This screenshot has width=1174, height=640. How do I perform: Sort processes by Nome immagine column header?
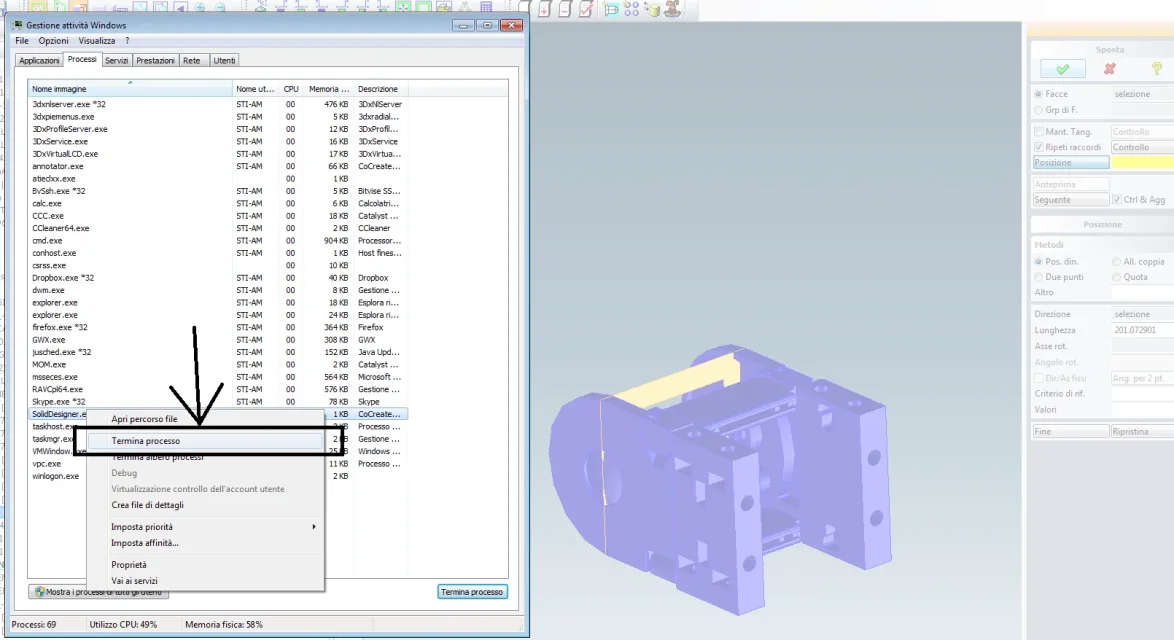point(130,88)
